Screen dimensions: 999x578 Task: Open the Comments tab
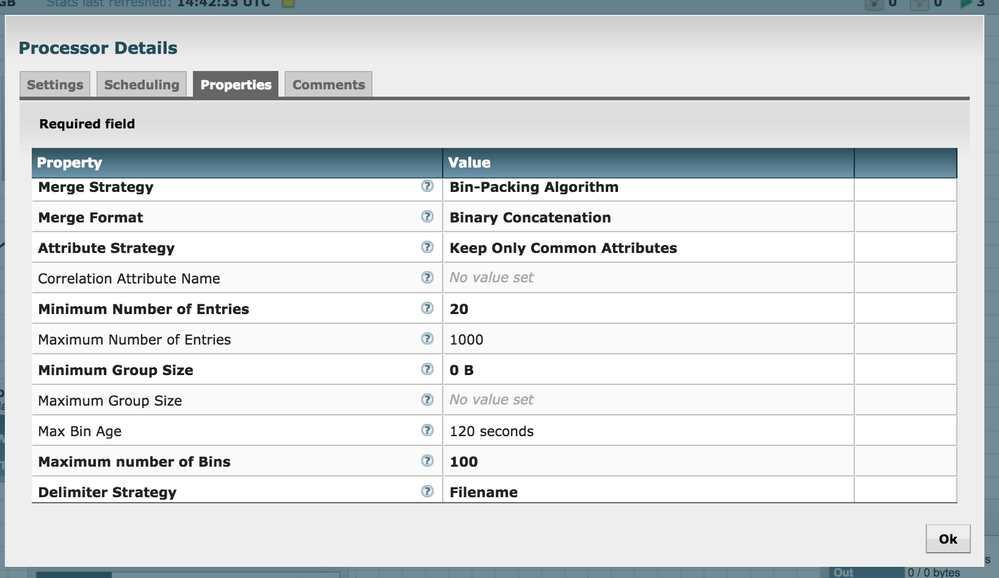pos(328,85)
